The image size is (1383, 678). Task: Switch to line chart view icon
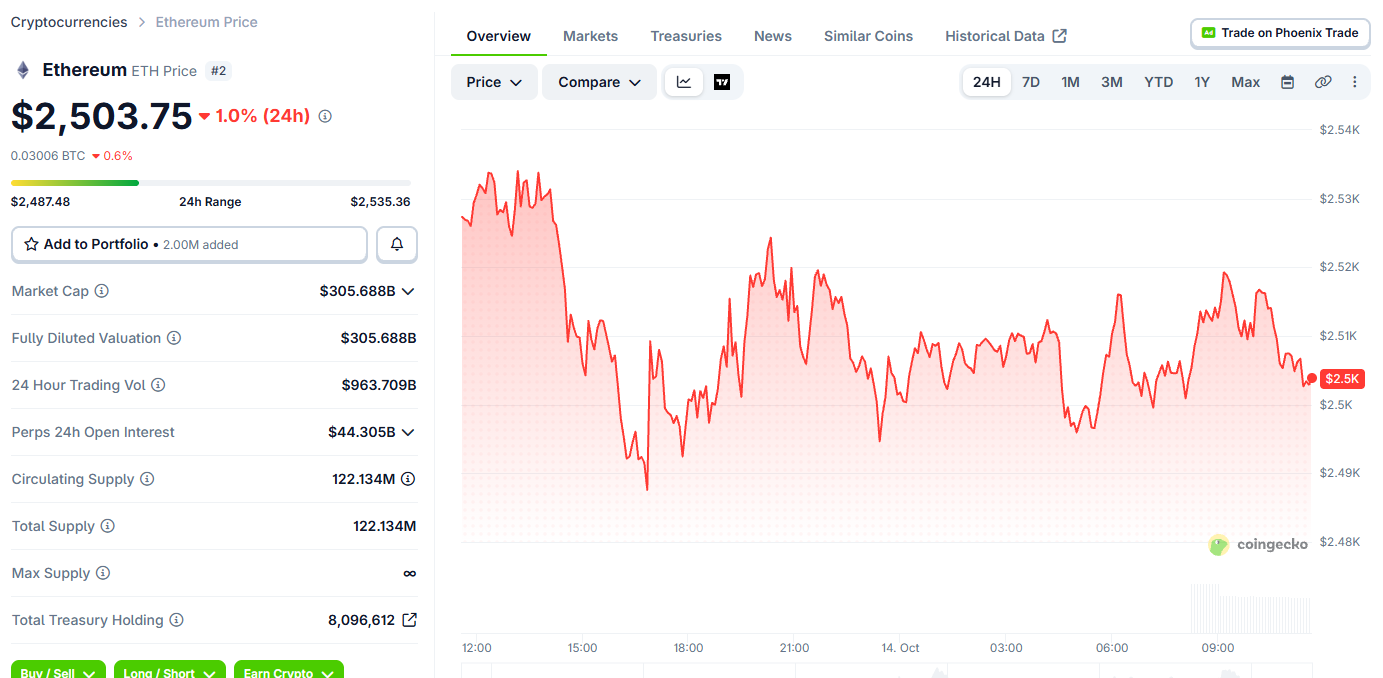(684, 82)
